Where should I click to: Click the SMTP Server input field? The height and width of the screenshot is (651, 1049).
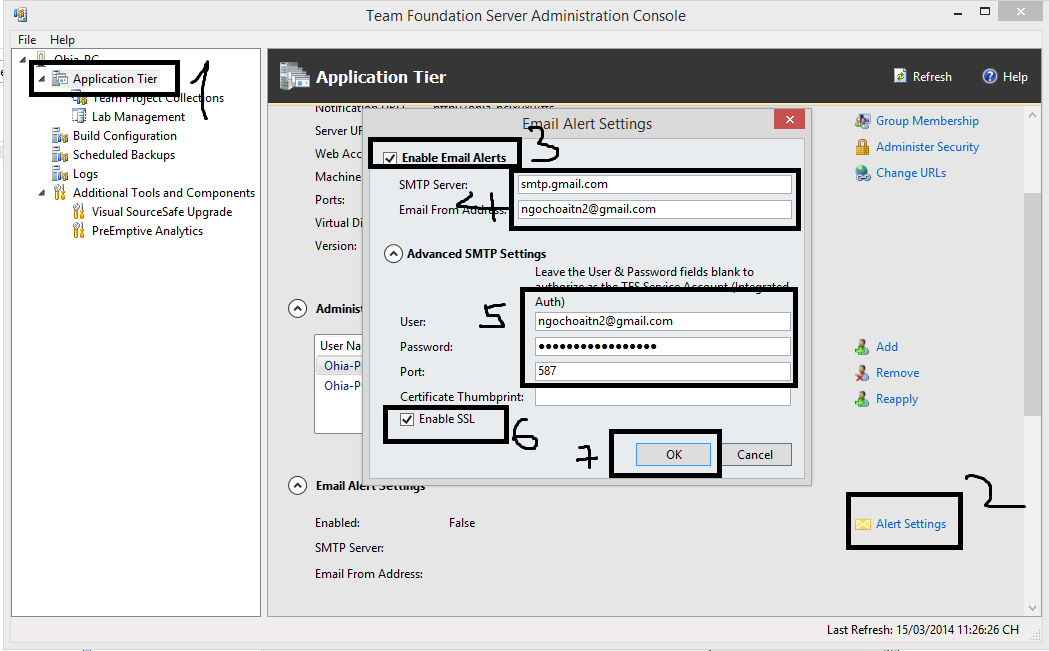(x=654, y=184)
